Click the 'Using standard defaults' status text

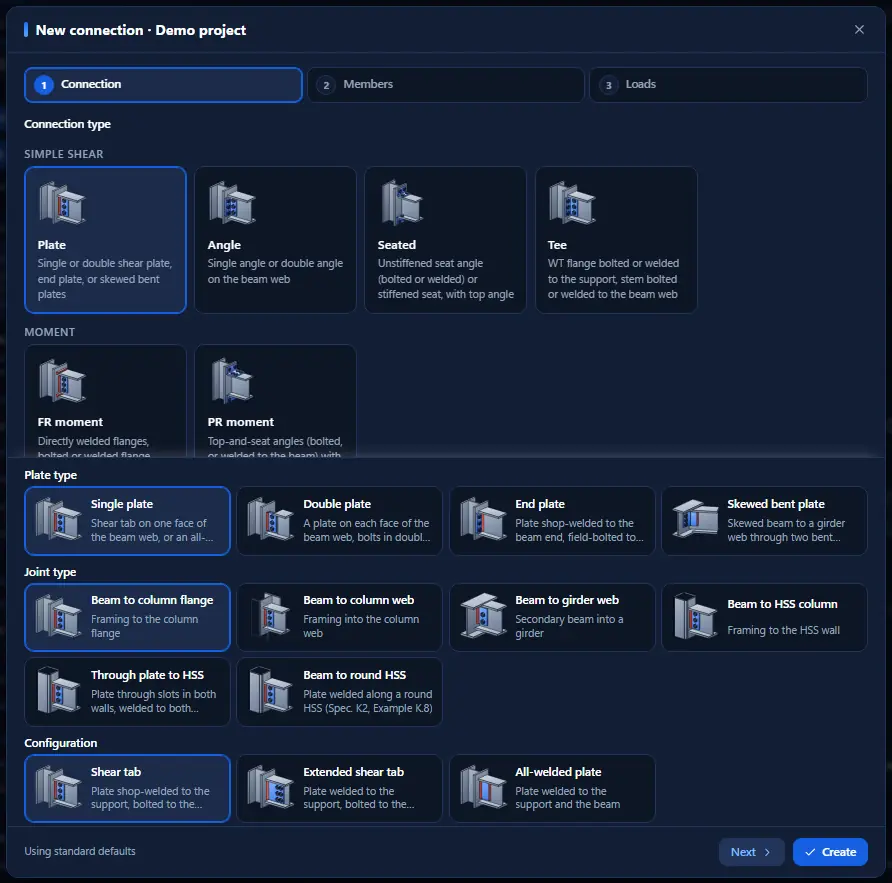pyautogui.click(x=80, y=851)
